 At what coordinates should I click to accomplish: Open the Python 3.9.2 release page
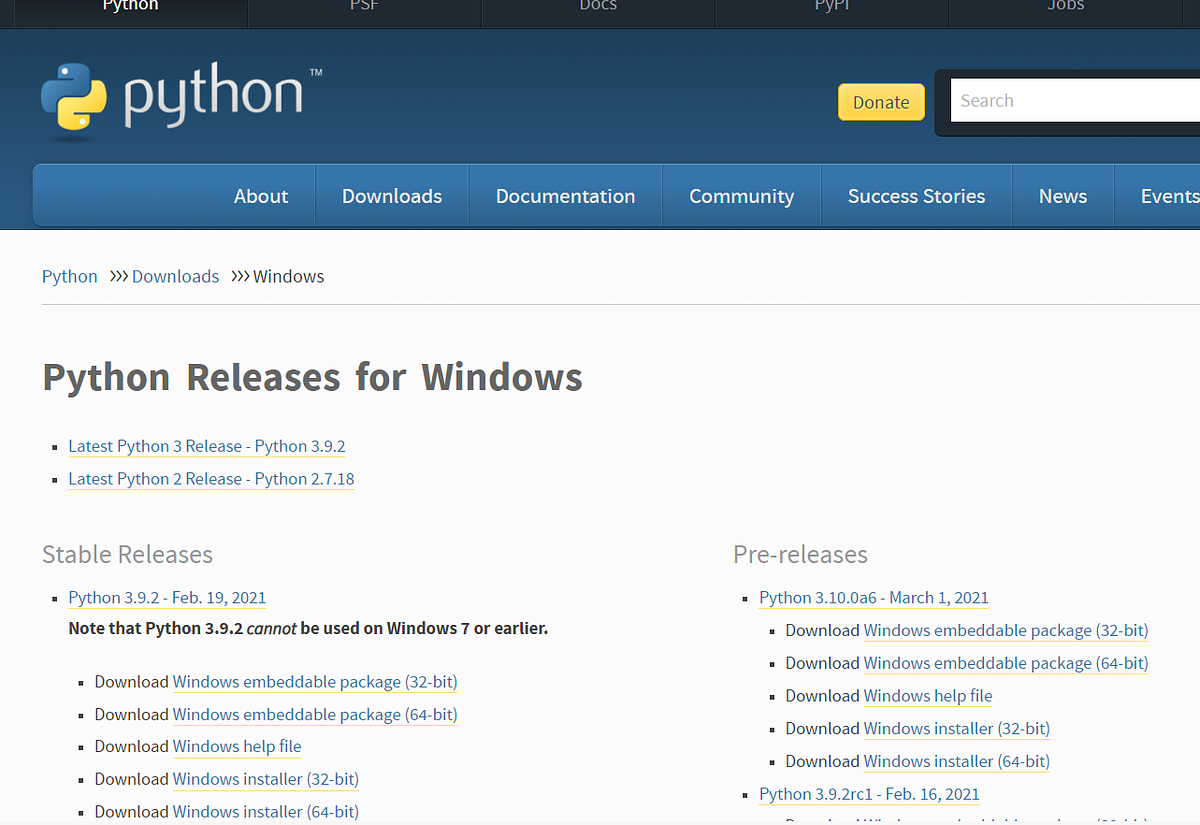coord(166,597)
